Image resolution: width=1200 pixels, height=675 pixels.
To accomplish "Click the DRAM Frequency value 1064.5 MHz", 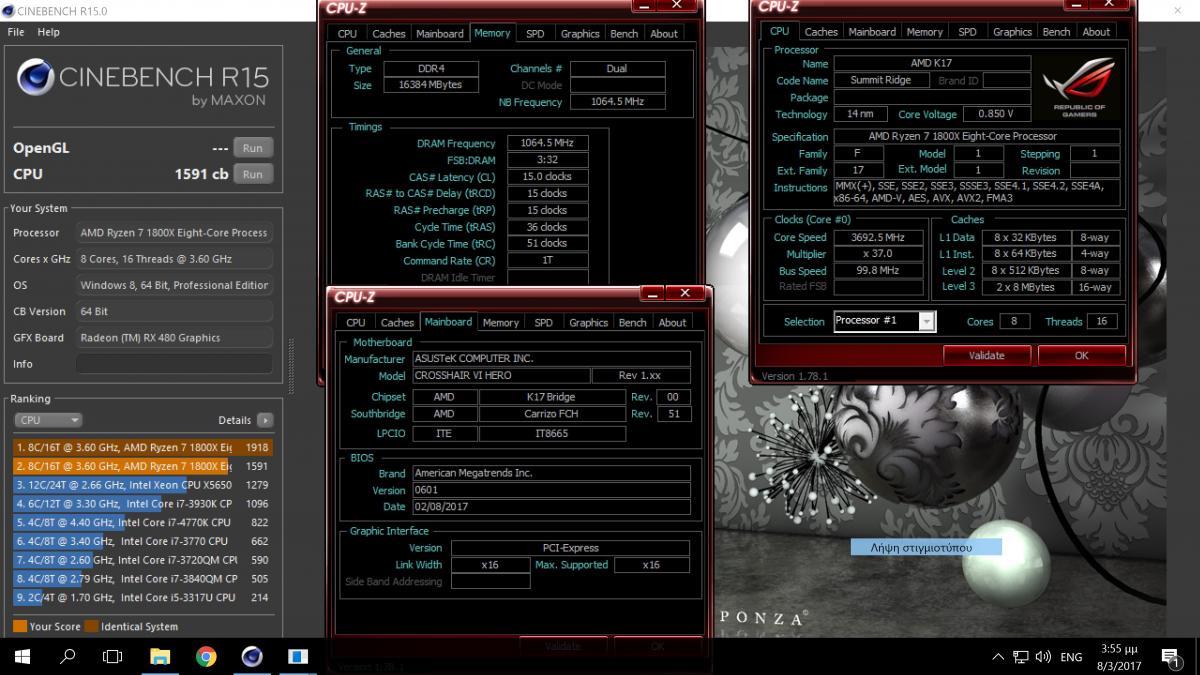I will tap(547, 144).
